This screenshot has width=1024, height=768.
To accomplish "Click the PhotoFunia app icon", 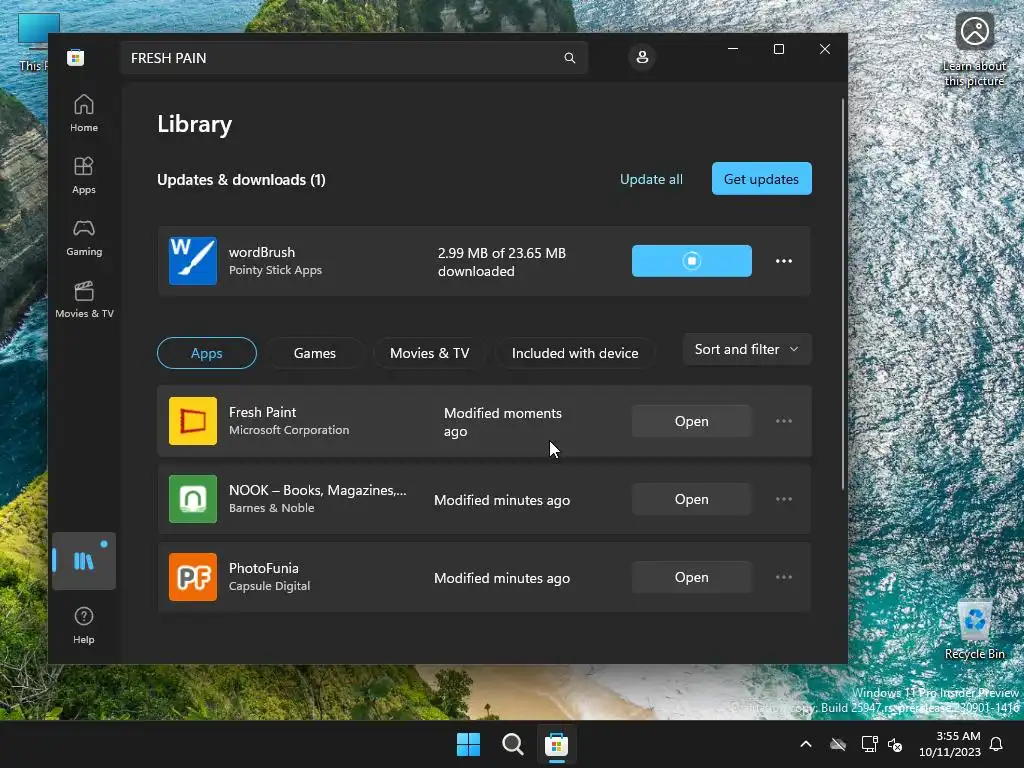I will click(193, 577).
